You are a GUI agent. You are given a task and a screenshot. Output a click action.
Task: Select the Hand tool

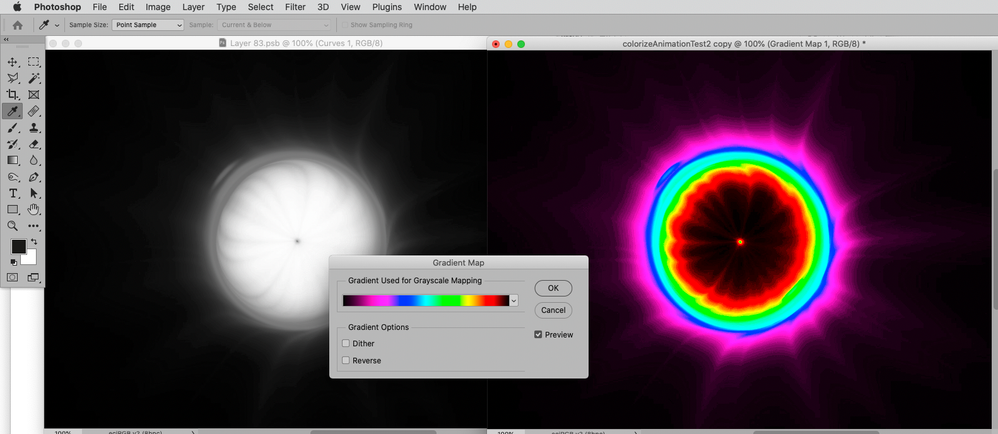(x=34, y=209)
